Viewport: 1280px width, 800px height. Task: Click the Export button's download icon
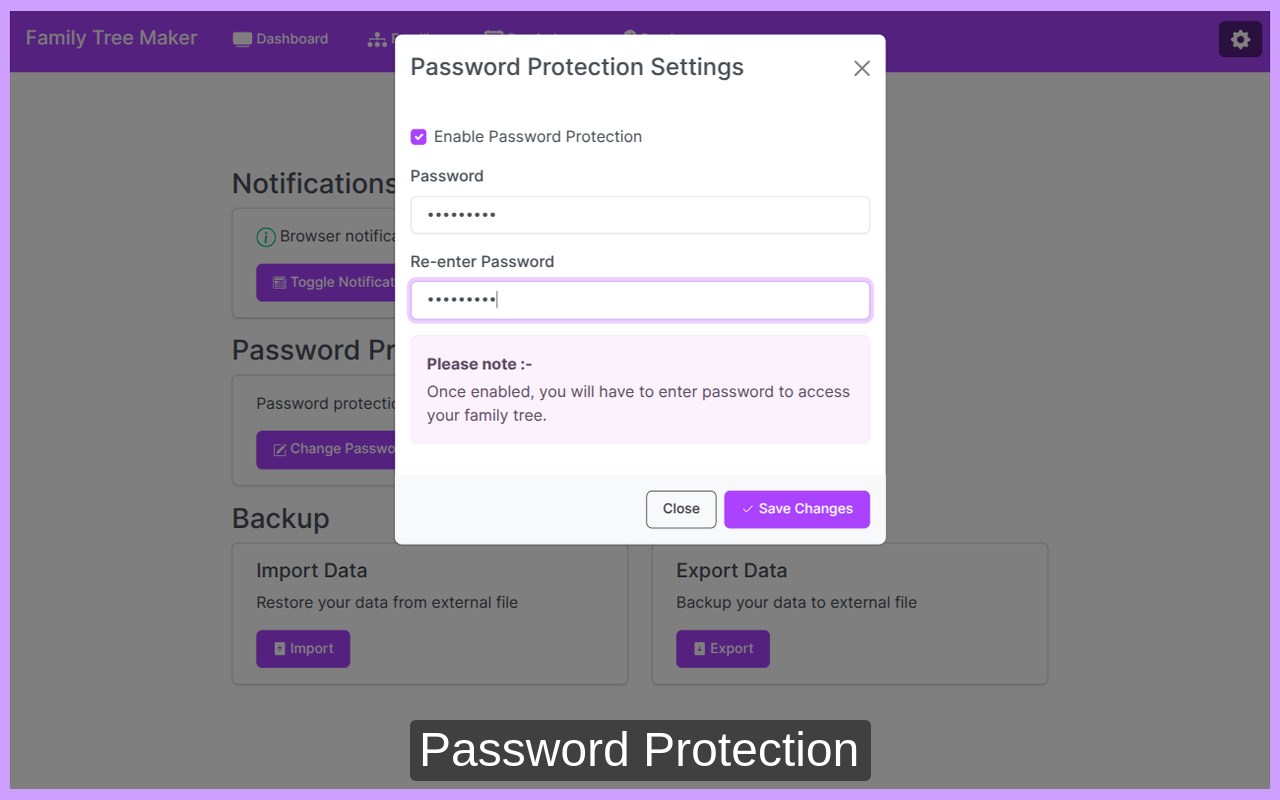(x=700, y=649)
